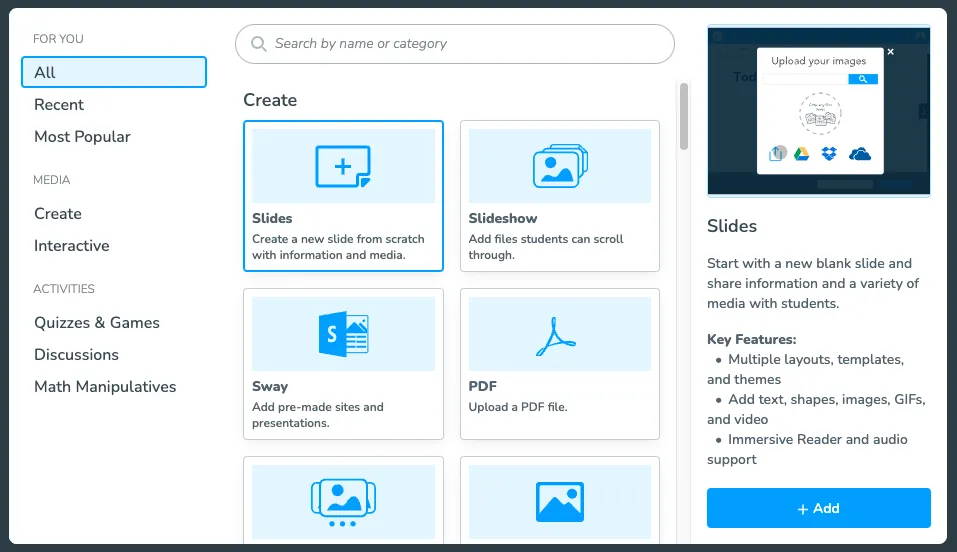
Task: Click the Google Drive icon in preview
Action: pyautogui.click(x=801, y=153)
